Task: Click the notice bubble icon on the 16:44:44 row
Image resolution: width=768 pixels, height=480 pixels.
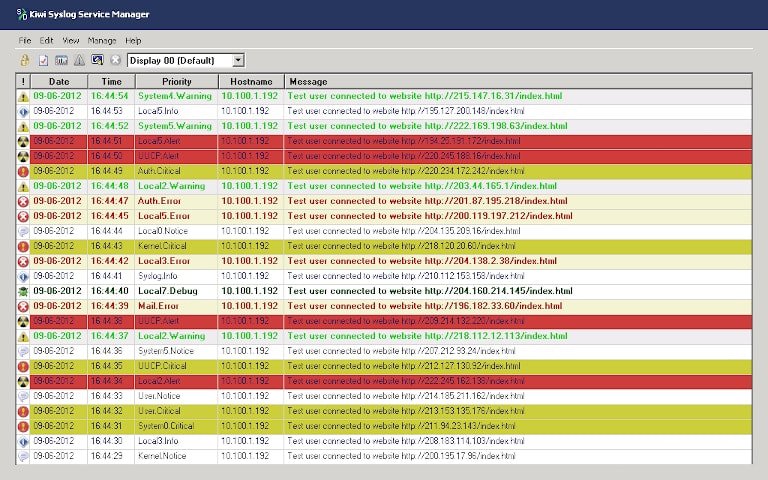Action: tap(23, 232)
